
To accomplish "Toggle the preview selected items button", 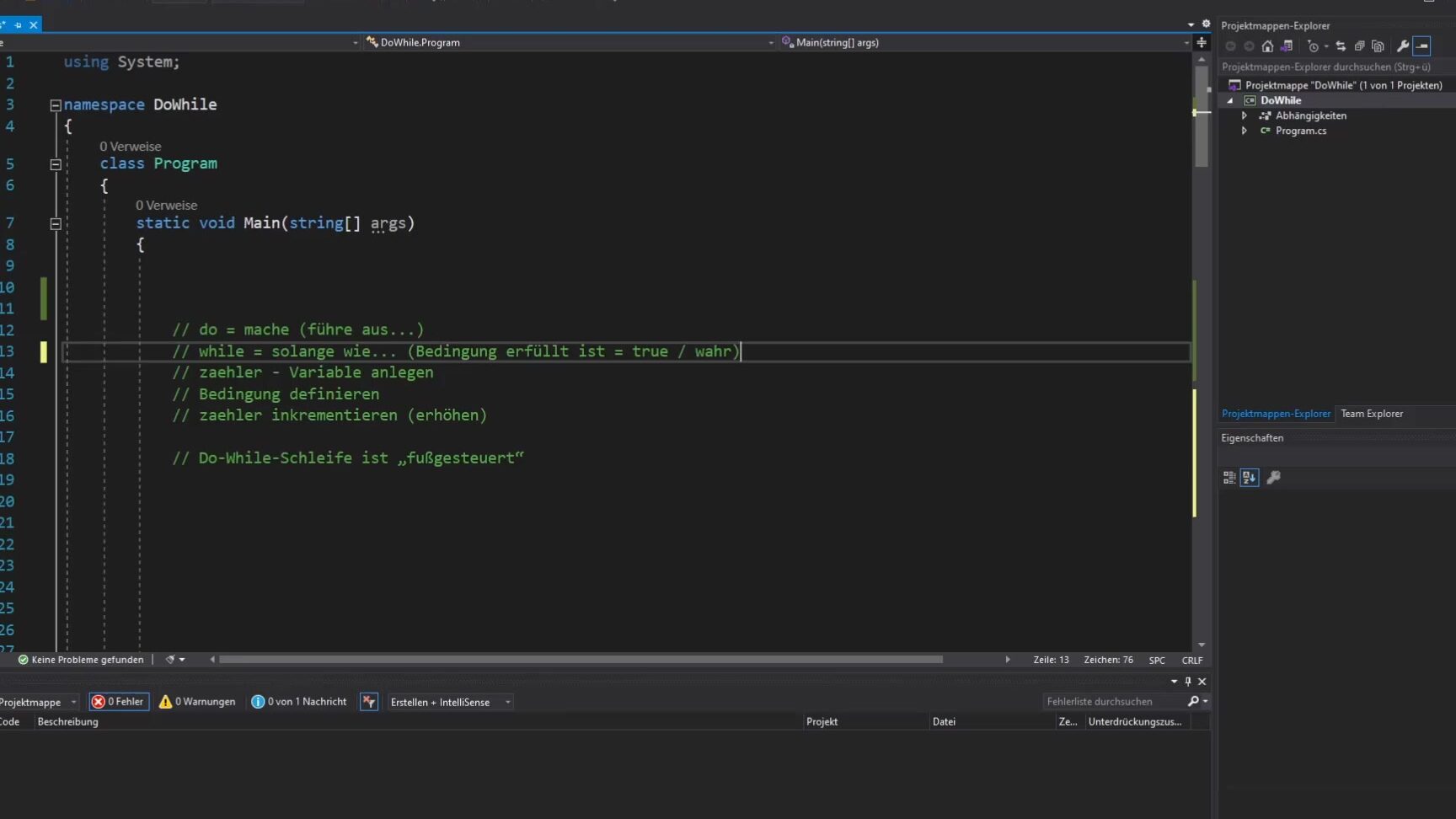I will click(x=1422, y=46).
